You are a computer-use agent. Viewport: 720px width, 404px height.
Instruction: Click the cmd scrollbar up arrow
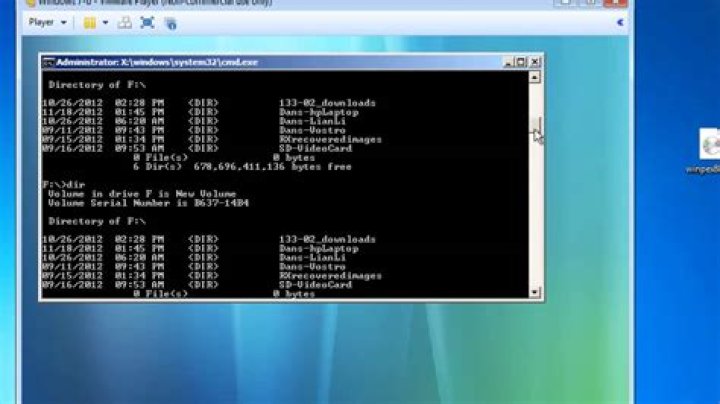(534, 78)
